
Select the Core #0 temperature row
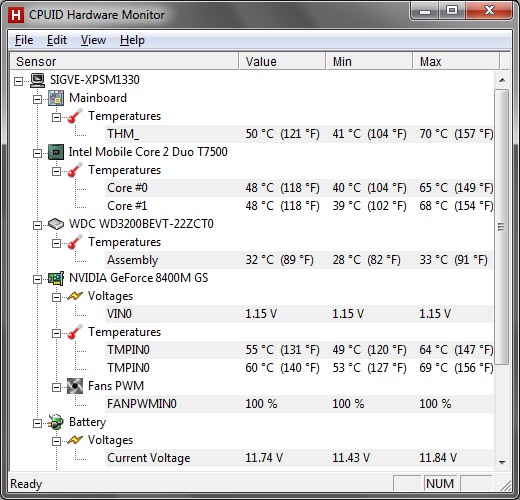[x=299, y=188]
